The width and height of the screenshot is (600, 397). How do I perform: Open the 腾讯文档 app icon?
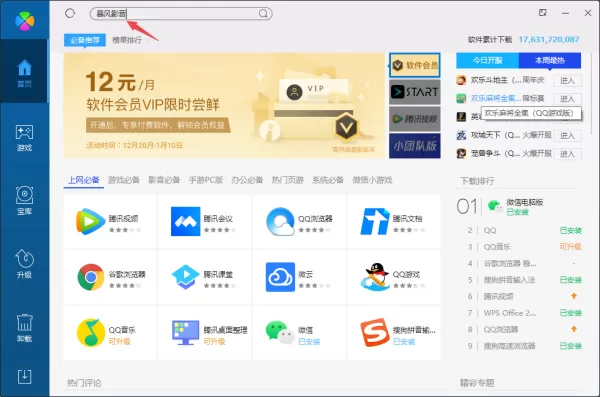tap(375, 221)
